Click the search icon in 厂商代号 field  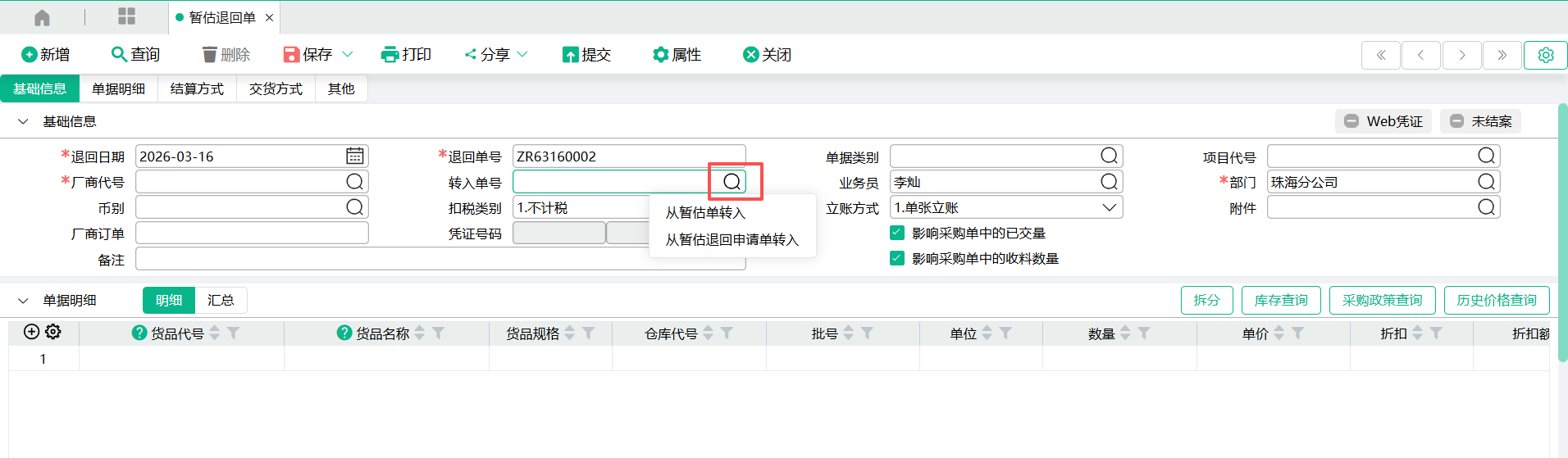click(x=354, y=182)
